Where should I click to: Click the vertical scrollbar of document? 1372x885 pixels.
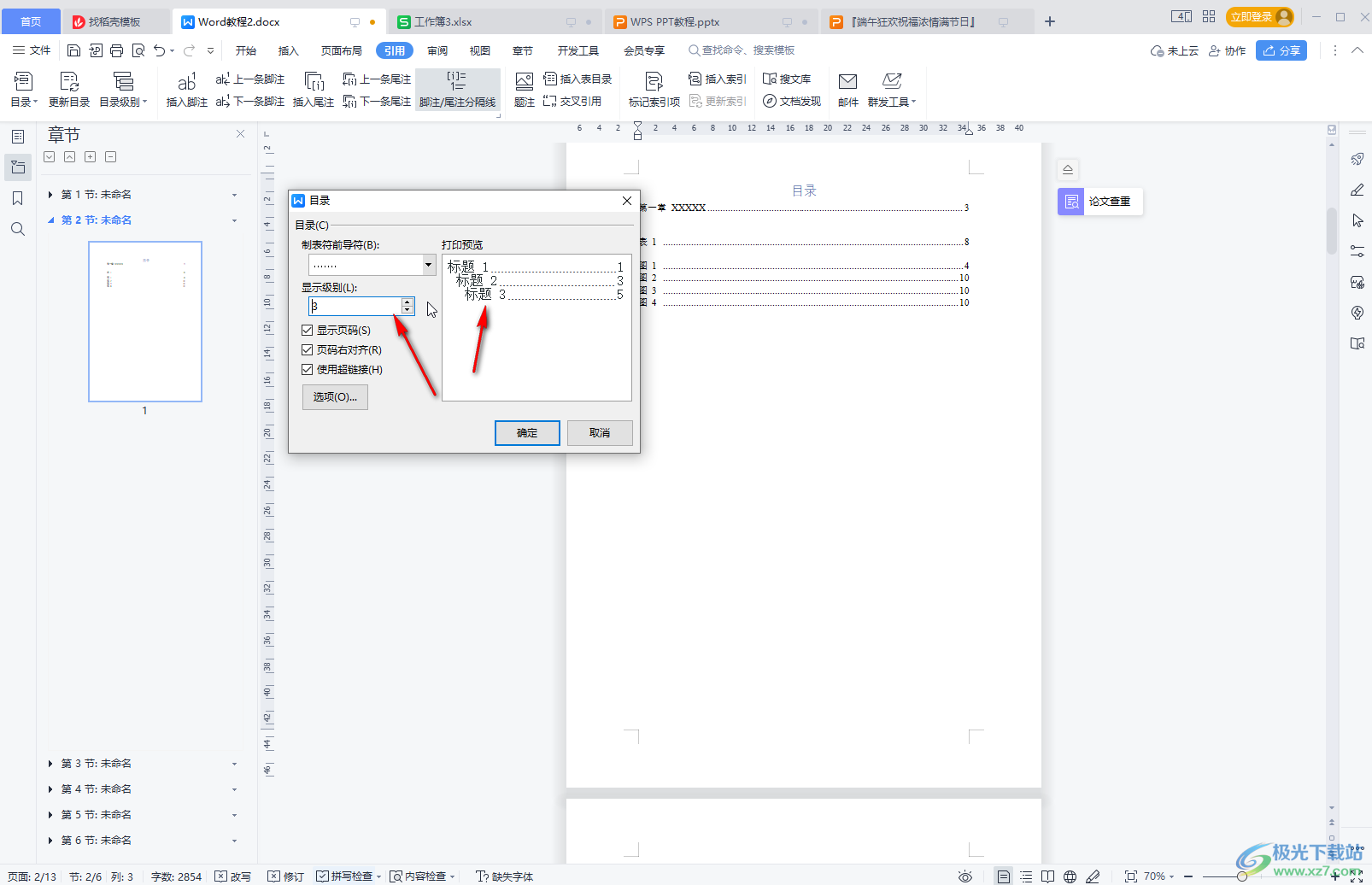tap(1332, 231)
